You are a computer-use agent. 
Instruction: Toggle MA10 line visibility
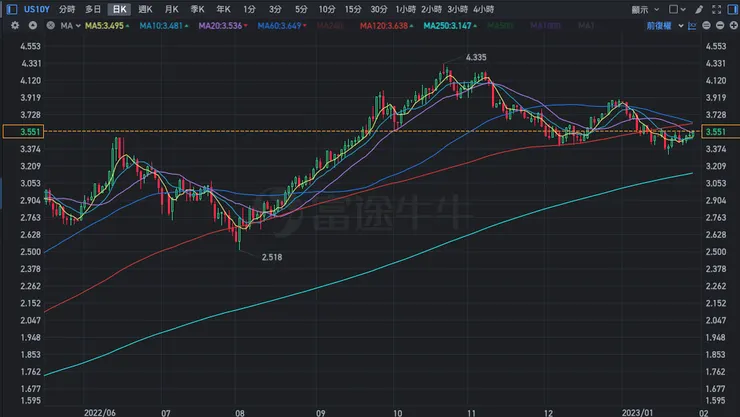tap(163, 25)
